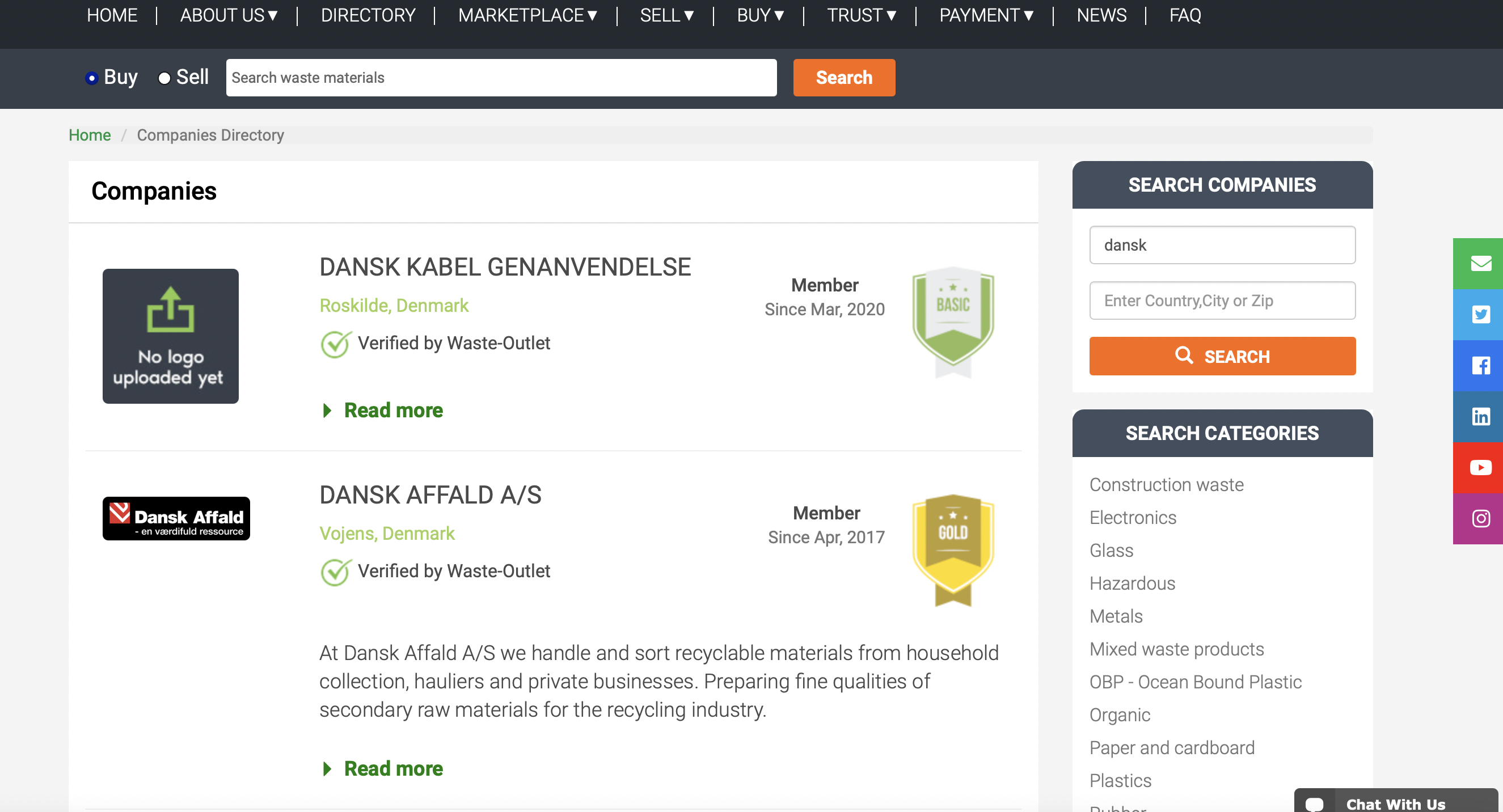Click the email icon in side bar
This screenshot has width=1503, height=812.
click(x=1480, y=263)
